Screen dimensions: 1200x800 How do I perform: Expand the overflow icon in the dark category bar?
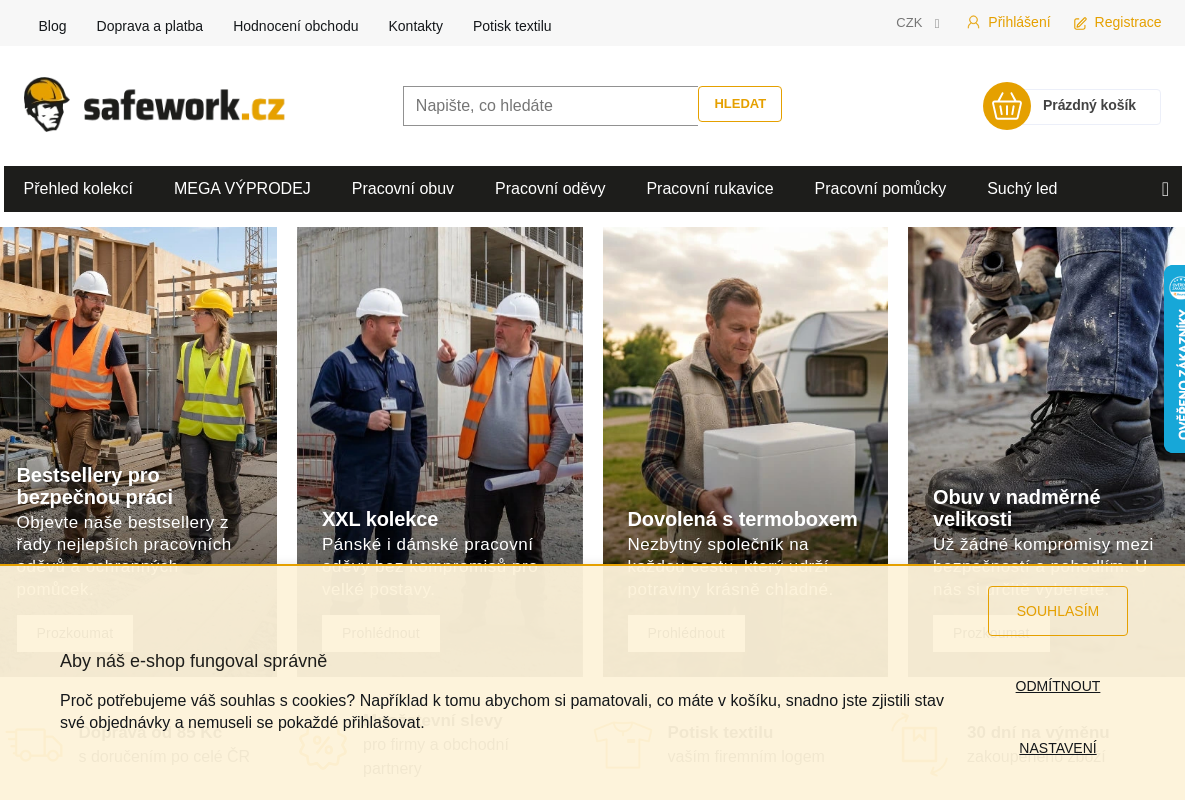pyautogui.click(x=1165, y=189)
